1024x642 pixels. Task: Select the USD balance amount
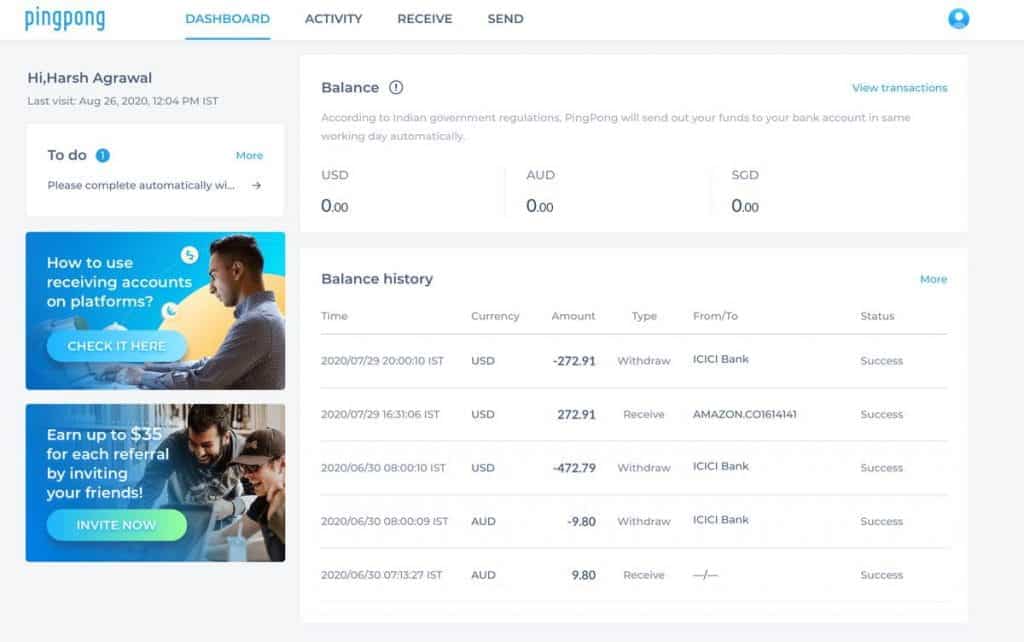click(335, 206)
